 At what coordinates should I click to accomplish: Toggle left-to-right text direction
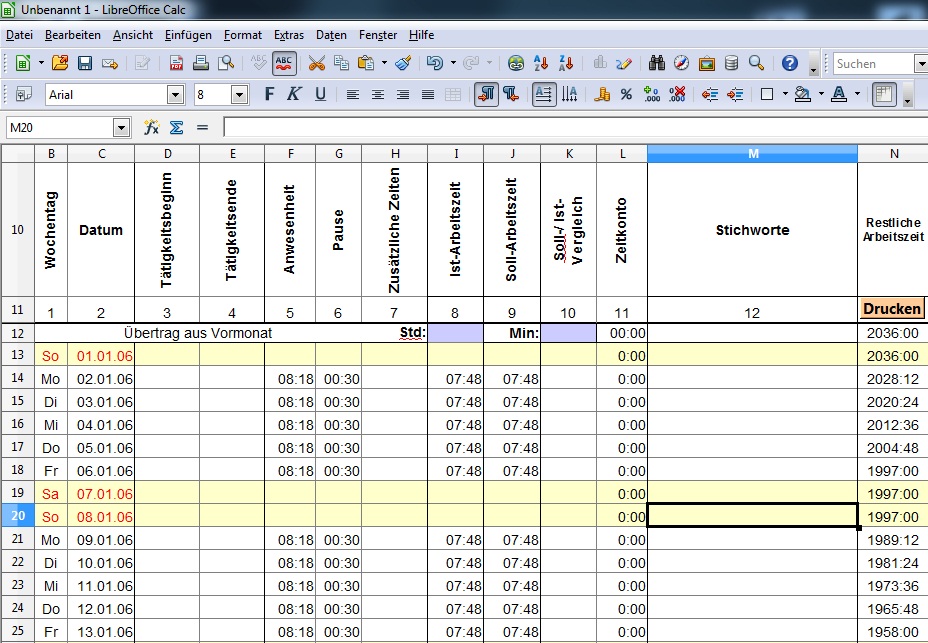pos(486,94)
